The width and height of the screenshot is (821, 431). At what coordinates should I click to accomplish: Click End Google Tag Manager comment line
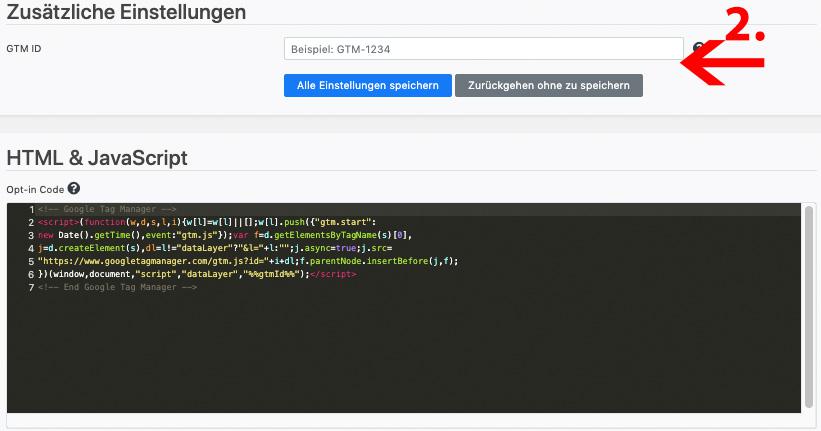(x=117, y=287)
